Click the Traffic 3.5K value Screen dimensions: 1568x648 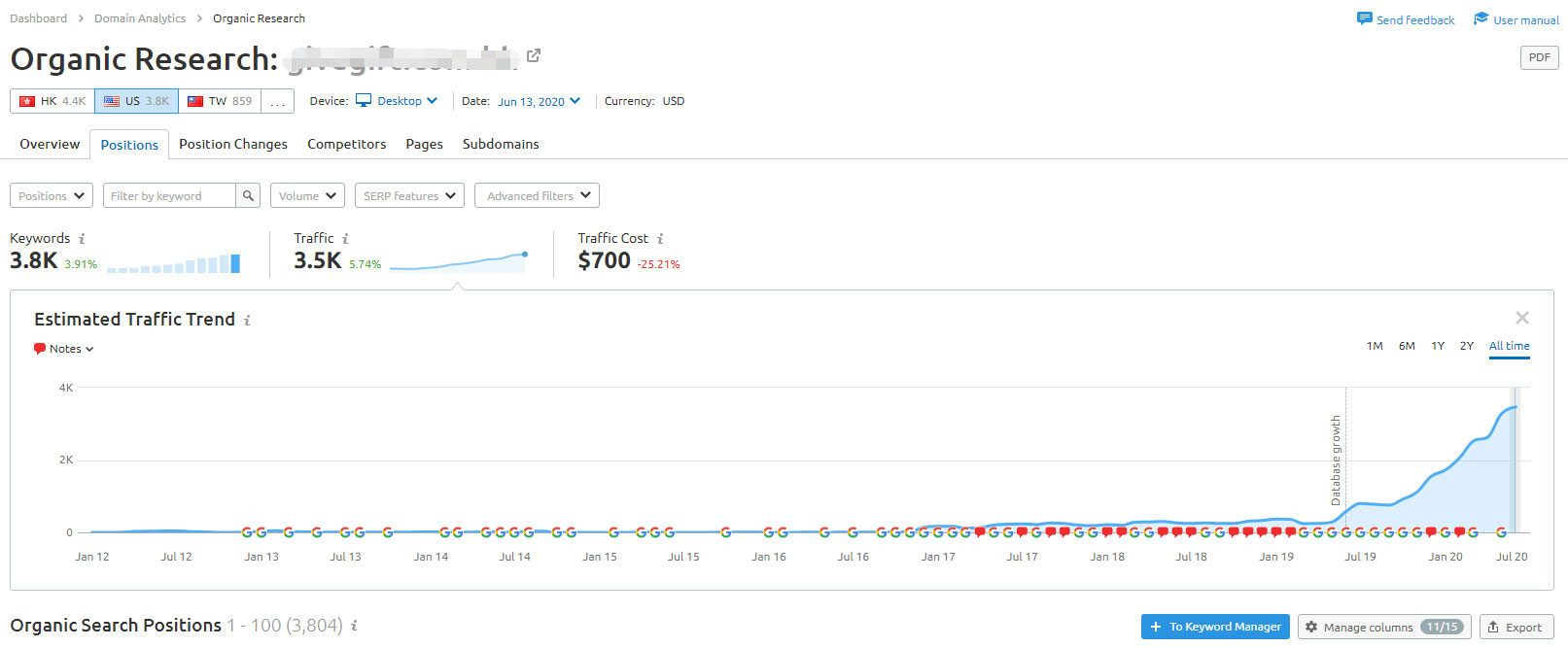click(318, 260)
